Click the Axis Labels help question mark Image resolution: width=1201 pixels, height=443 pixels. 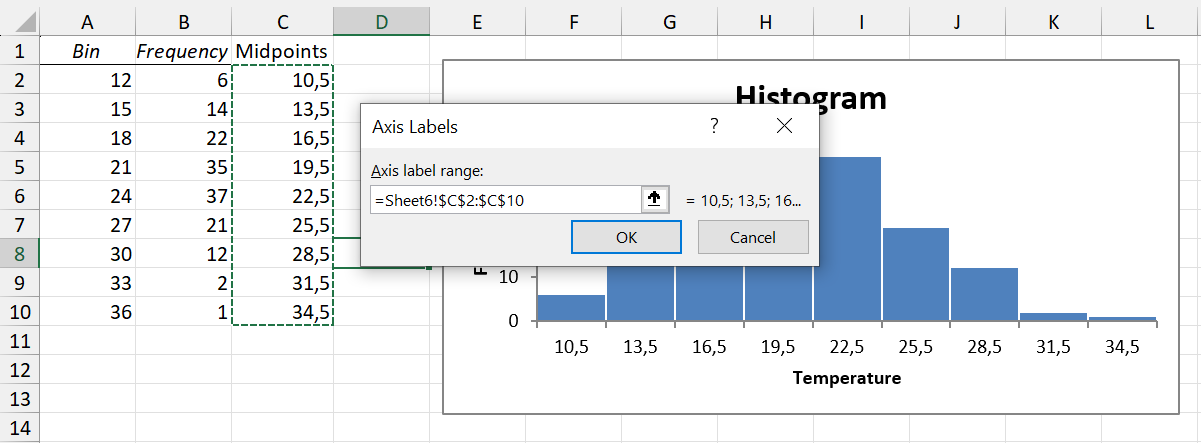point(714,126)
